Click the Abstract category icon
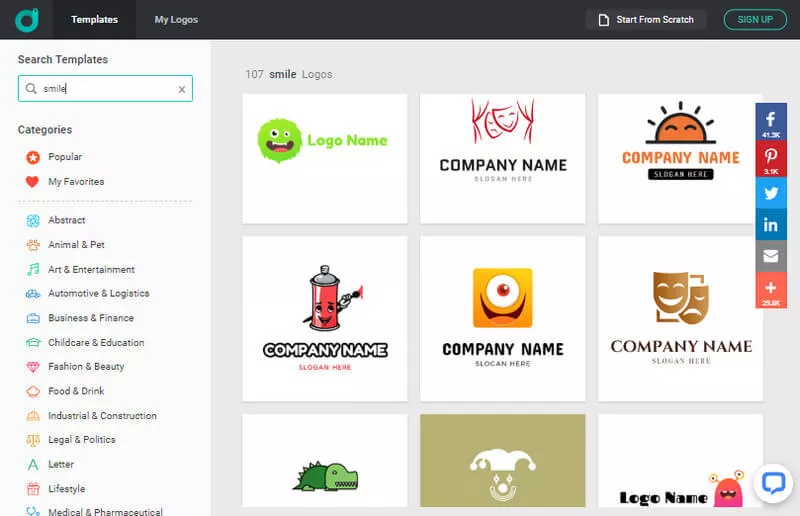This screenshot has height=516, width=800. (33, 220)
